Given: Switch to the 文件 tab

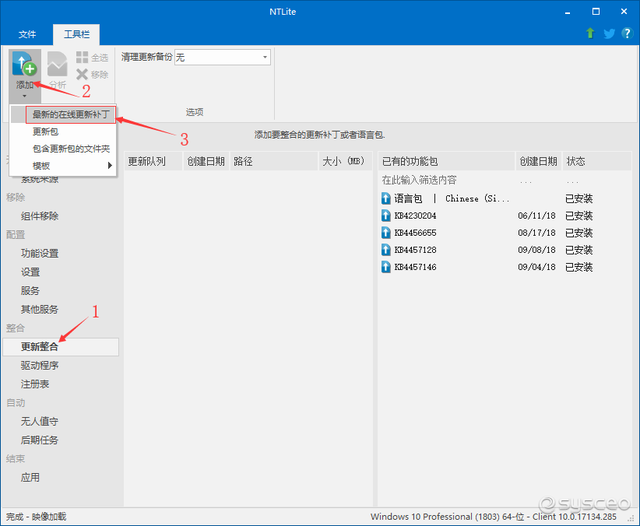Looking at the screenshot, I should [x=27, y=34].
